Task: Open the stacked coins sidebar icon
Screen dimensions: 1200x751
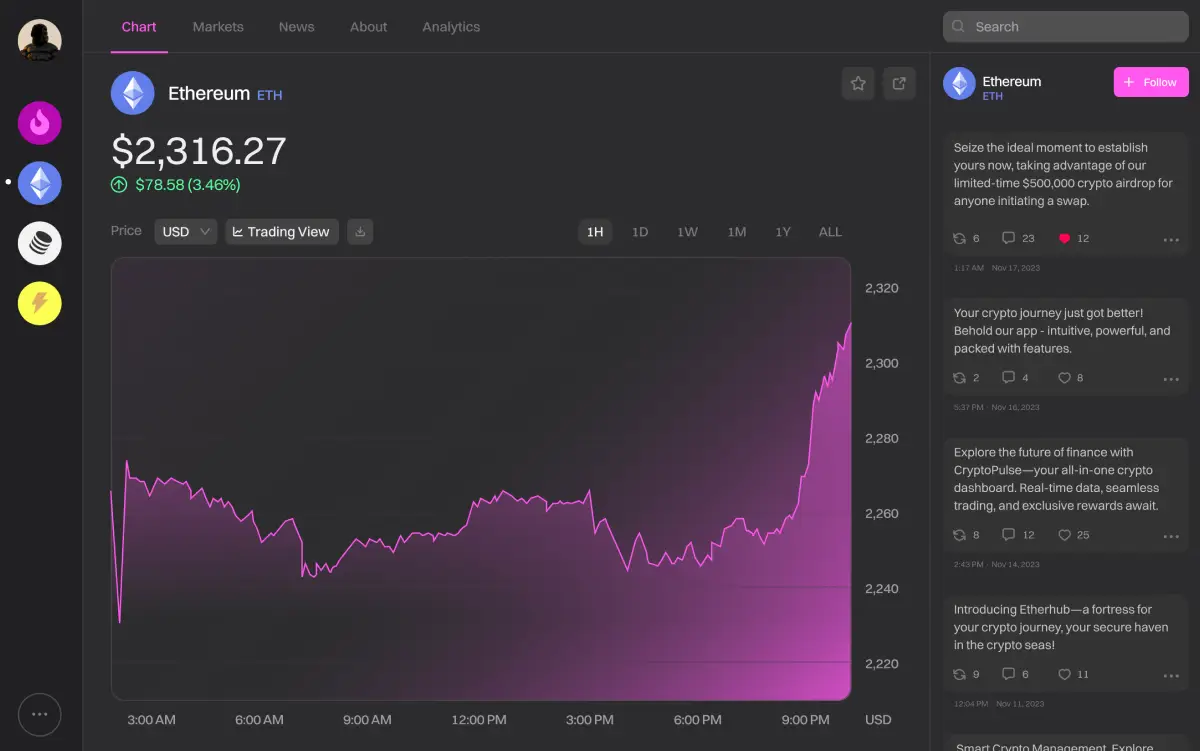Action: 40,243
